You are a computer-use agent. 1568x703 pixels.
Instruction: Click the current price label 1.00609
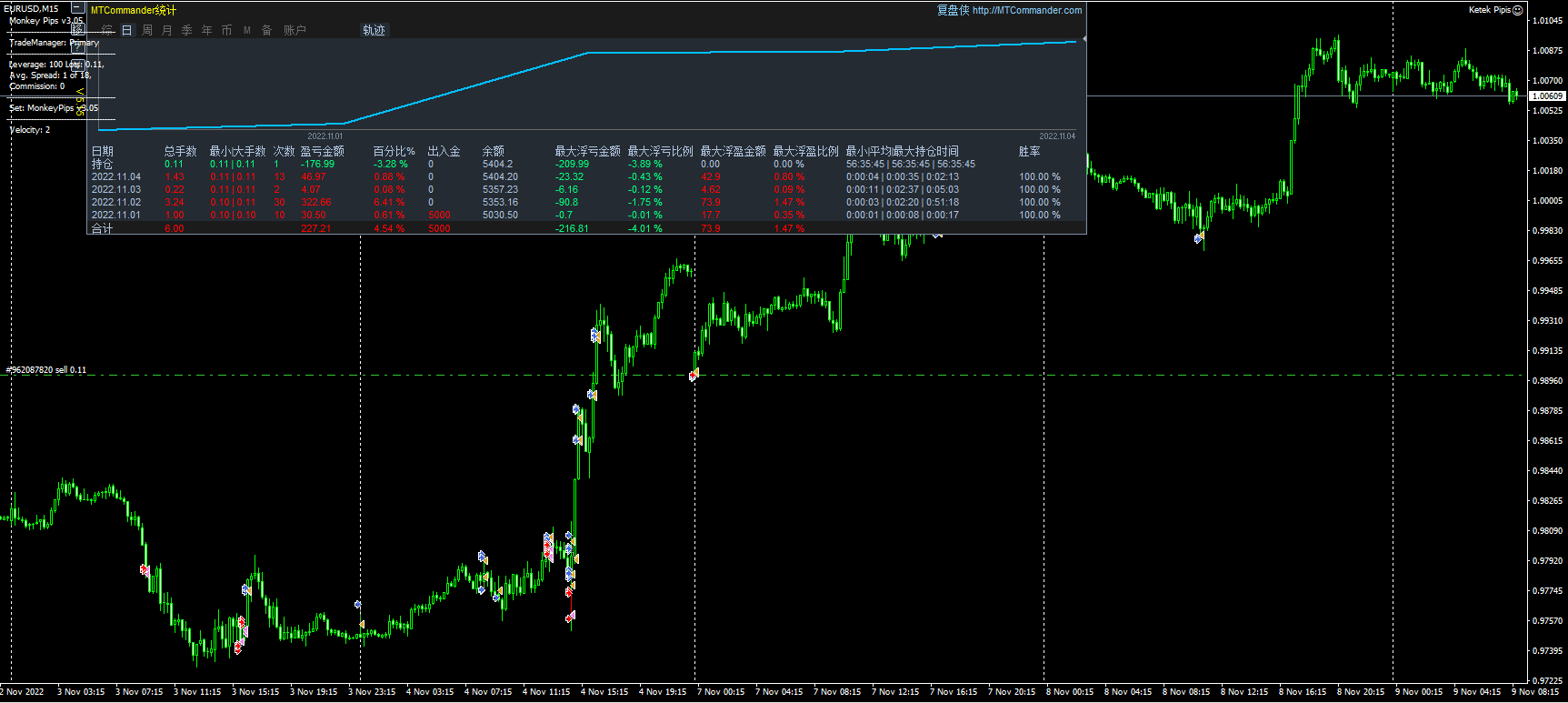tap(1547, 95)
